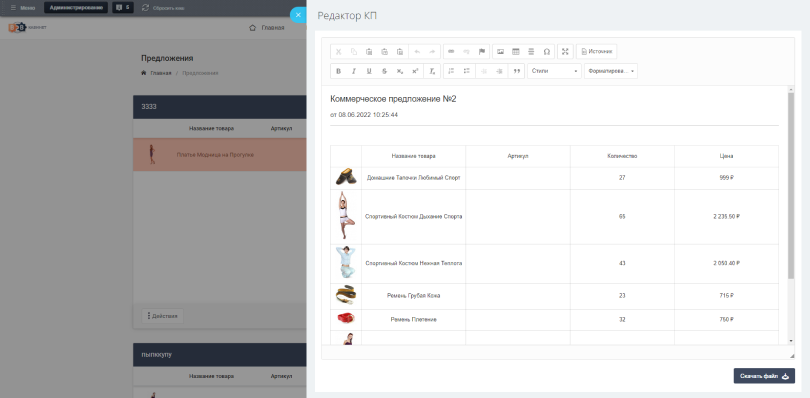Insert an image via the toolbar
This screenshot has height=398, width=810.
pos(500,52)
